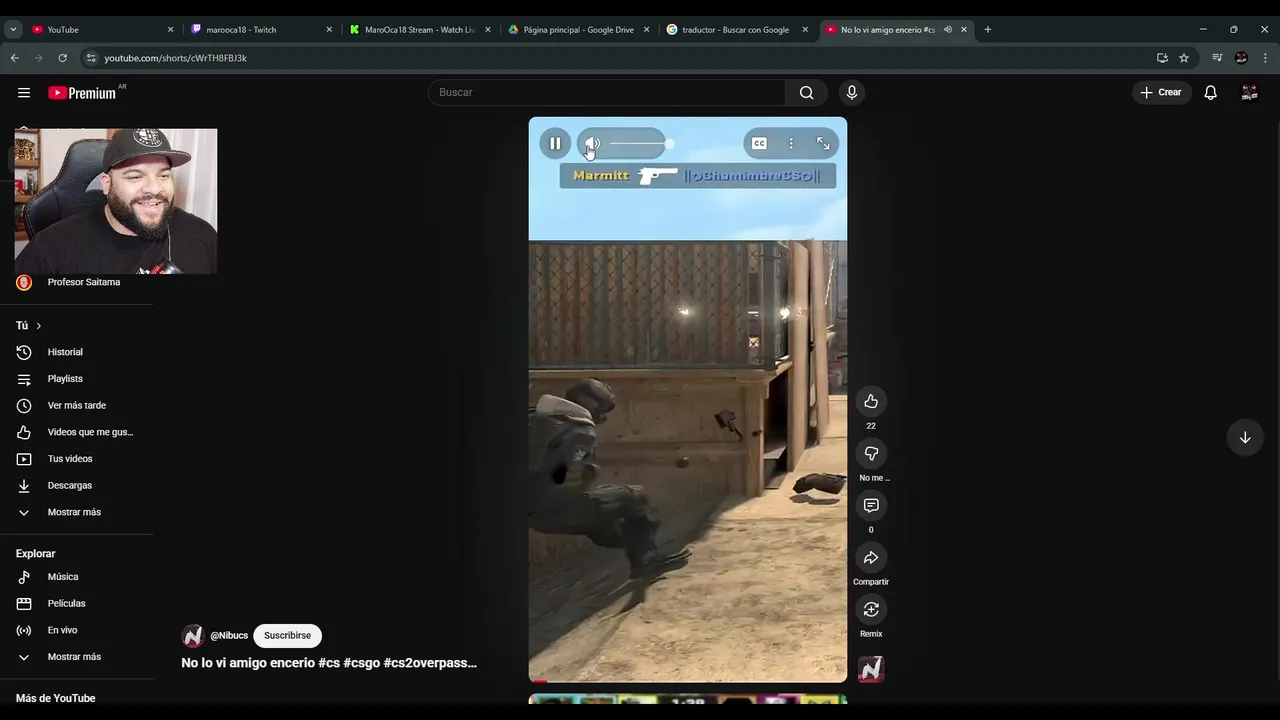
Task: Start voice search with microphone icon
Action: click(852, 92)
